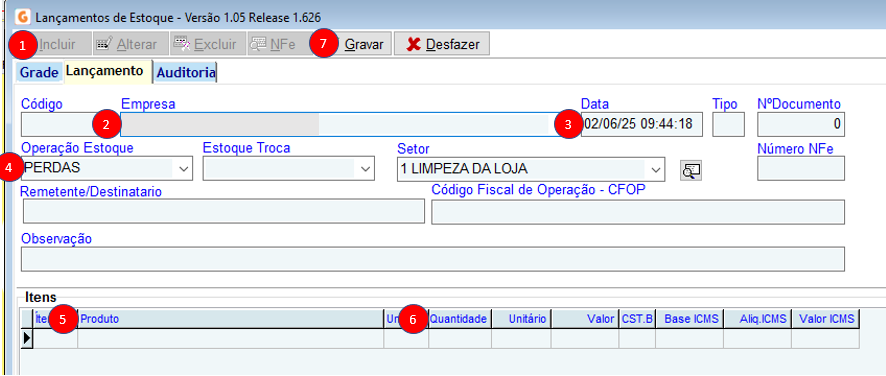The width and height of the screenshot is (886, 376).
Task: Click the Remetente/Destinatario field
Action: coord(224,212)
